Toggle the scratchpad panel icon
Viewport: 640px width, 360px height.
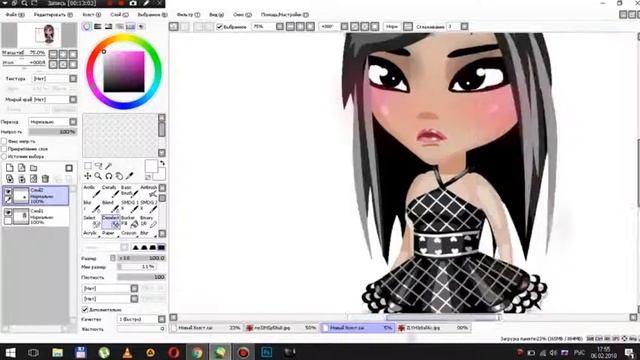pyautogui.click(x=141, y=27)
